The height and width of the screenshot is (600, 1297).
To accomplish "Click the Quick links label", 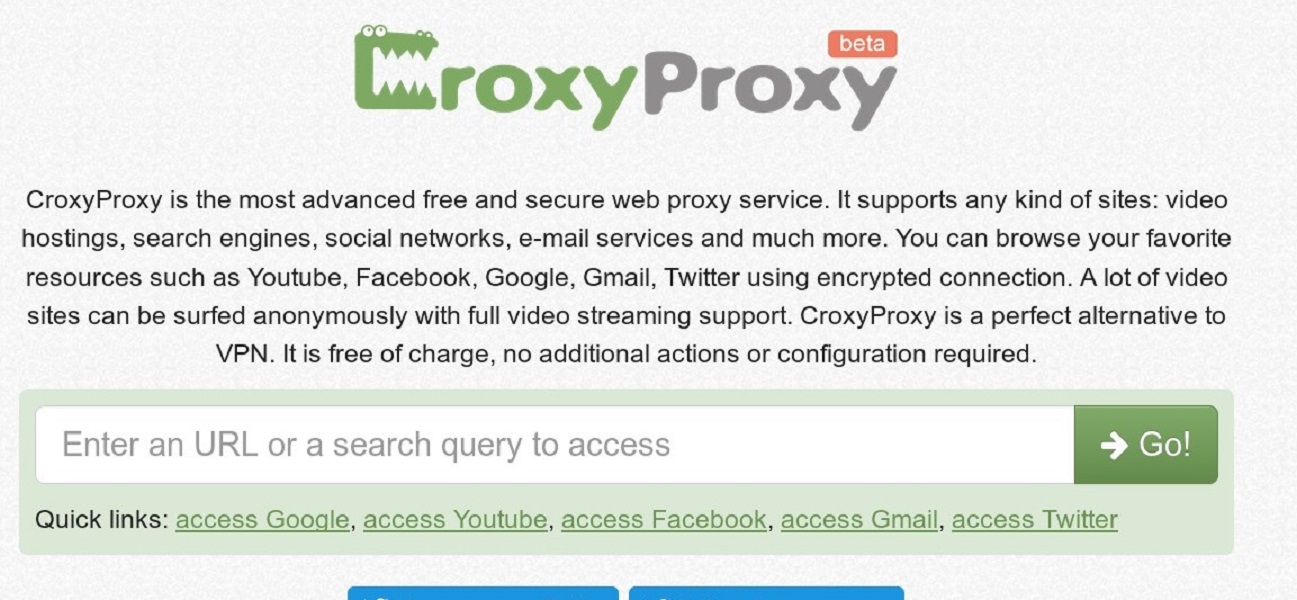I will point(103,520).
